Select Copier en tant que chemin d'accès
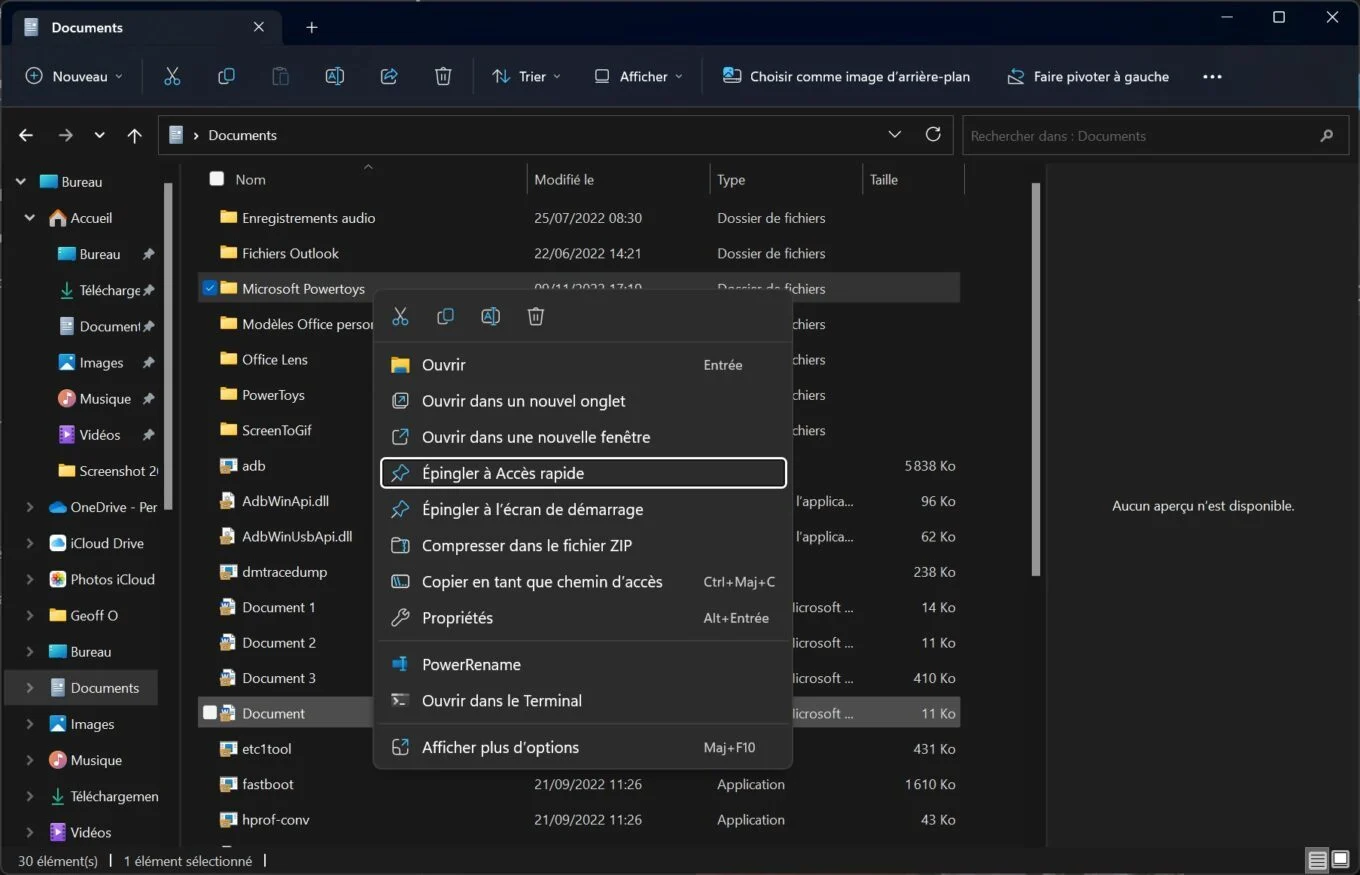1360x875 pixels. pos(583,582)
